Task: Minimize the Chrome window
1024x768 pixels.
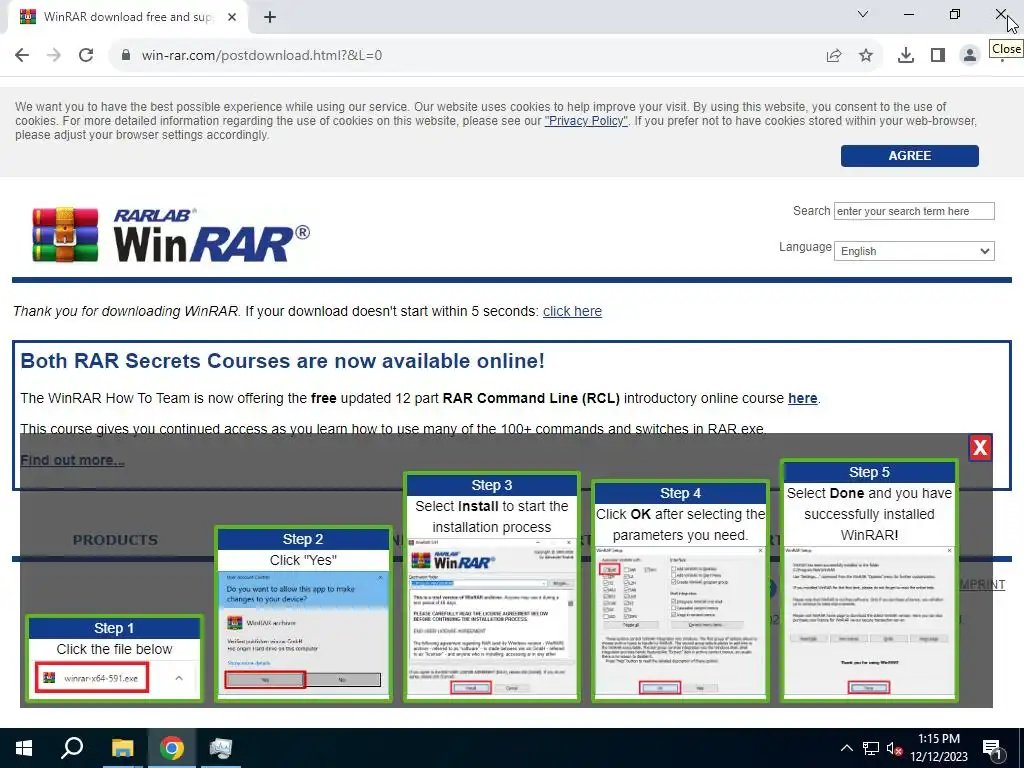Action: click(x=909, y=14)
